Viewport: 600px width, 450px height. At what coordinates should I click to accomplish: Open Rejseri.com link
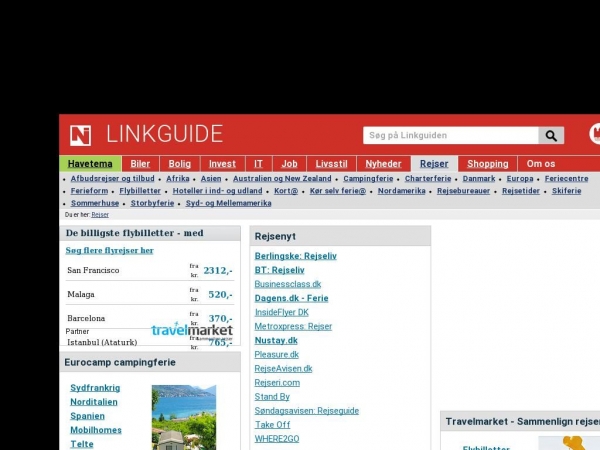pos(277,383)
